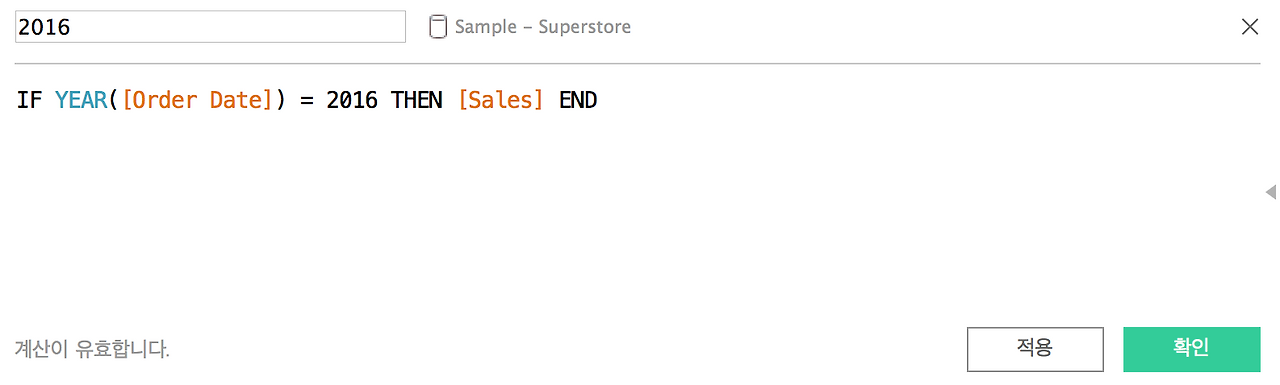This screenshot has width=1280, height=385.
Task: Click the YEAR function in the formula
Action: coord(81,100)
